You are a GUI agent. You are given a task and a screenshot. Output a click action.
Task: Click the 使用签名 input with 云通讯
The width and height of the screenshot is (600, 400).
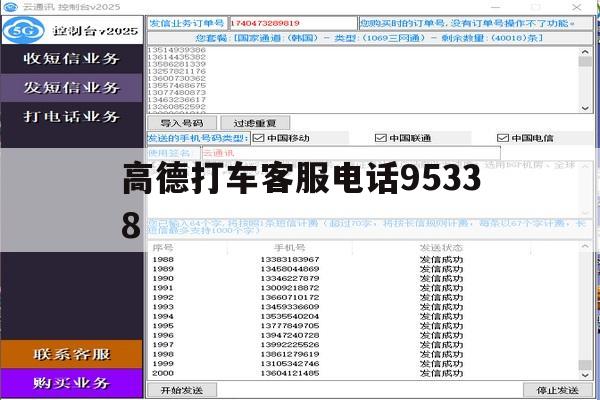point(351,153)
